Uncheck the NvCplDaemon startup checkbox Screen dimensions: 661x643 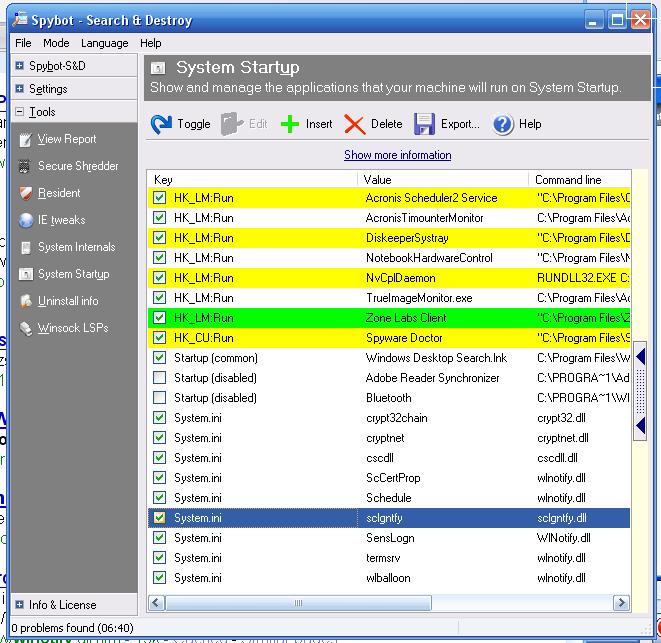pyautogui.click(x=159, y=278)
